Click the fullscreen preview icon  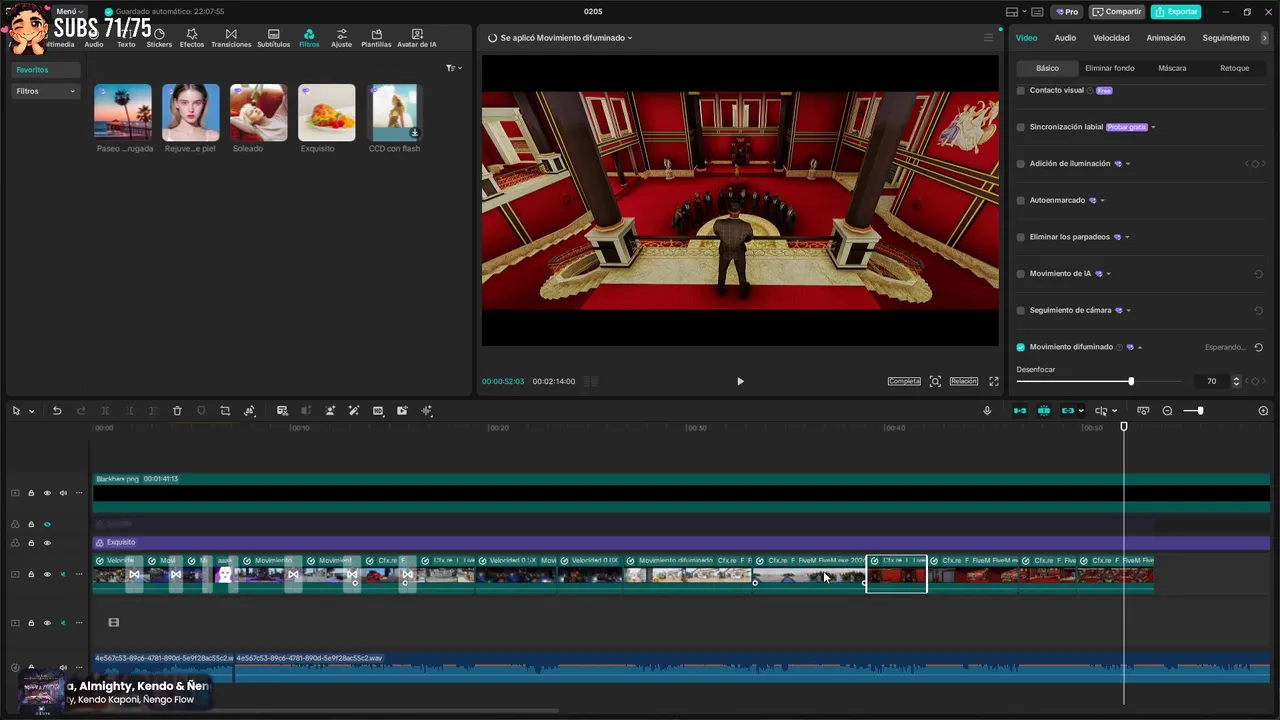[x=994, y=381]
